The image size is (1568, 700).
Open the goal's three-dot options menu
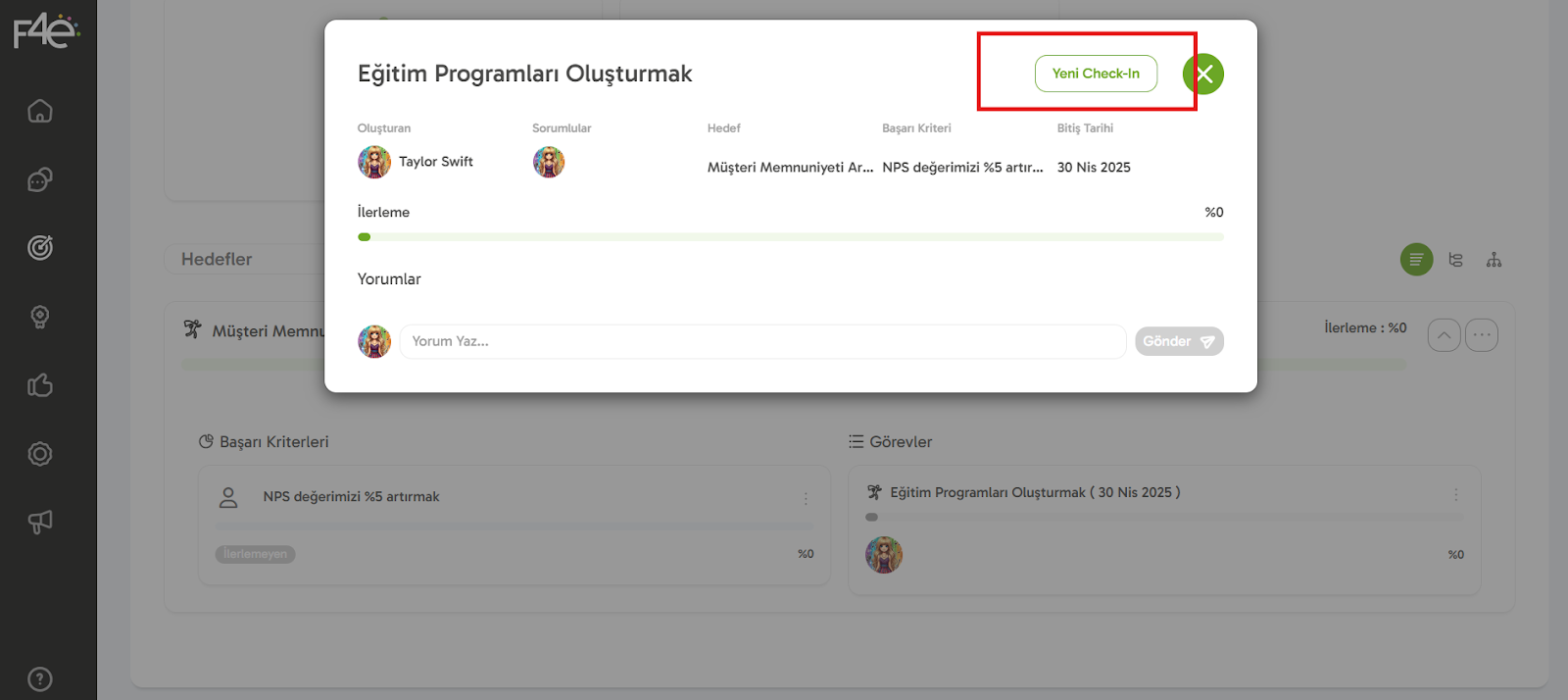(x=1482, y=335)
